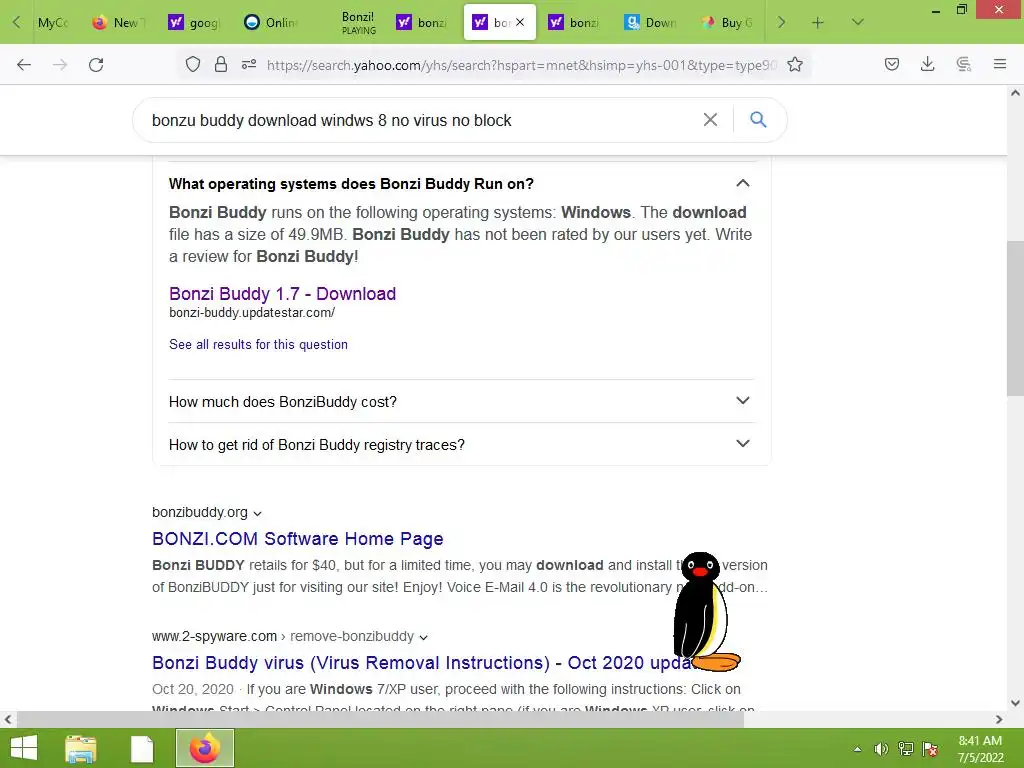Click the vertical scrollbar thumb
The width and height of the screenshot is (1024, 768).
[1015, 318]
